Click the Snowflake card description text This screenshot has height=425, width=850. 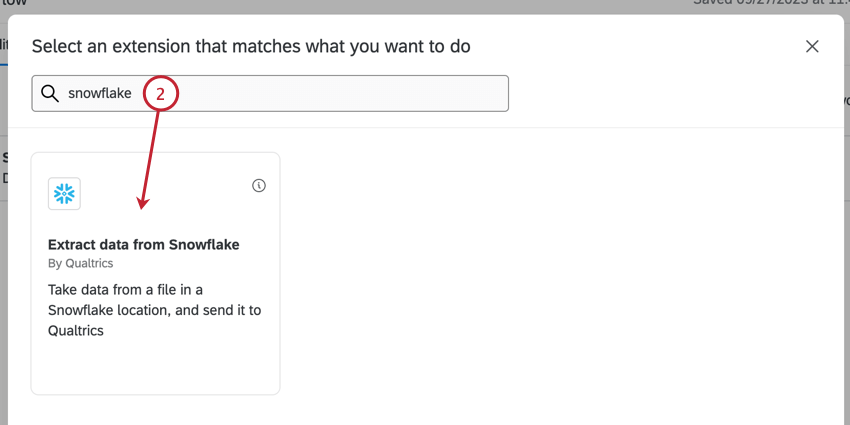click(154, 310)
